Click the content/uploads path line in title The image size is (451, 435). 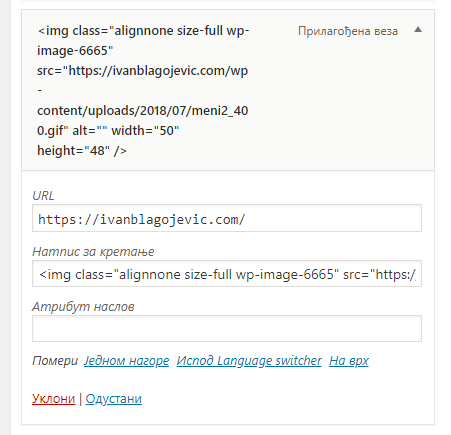pyautogui.click(x=143, y=111)
